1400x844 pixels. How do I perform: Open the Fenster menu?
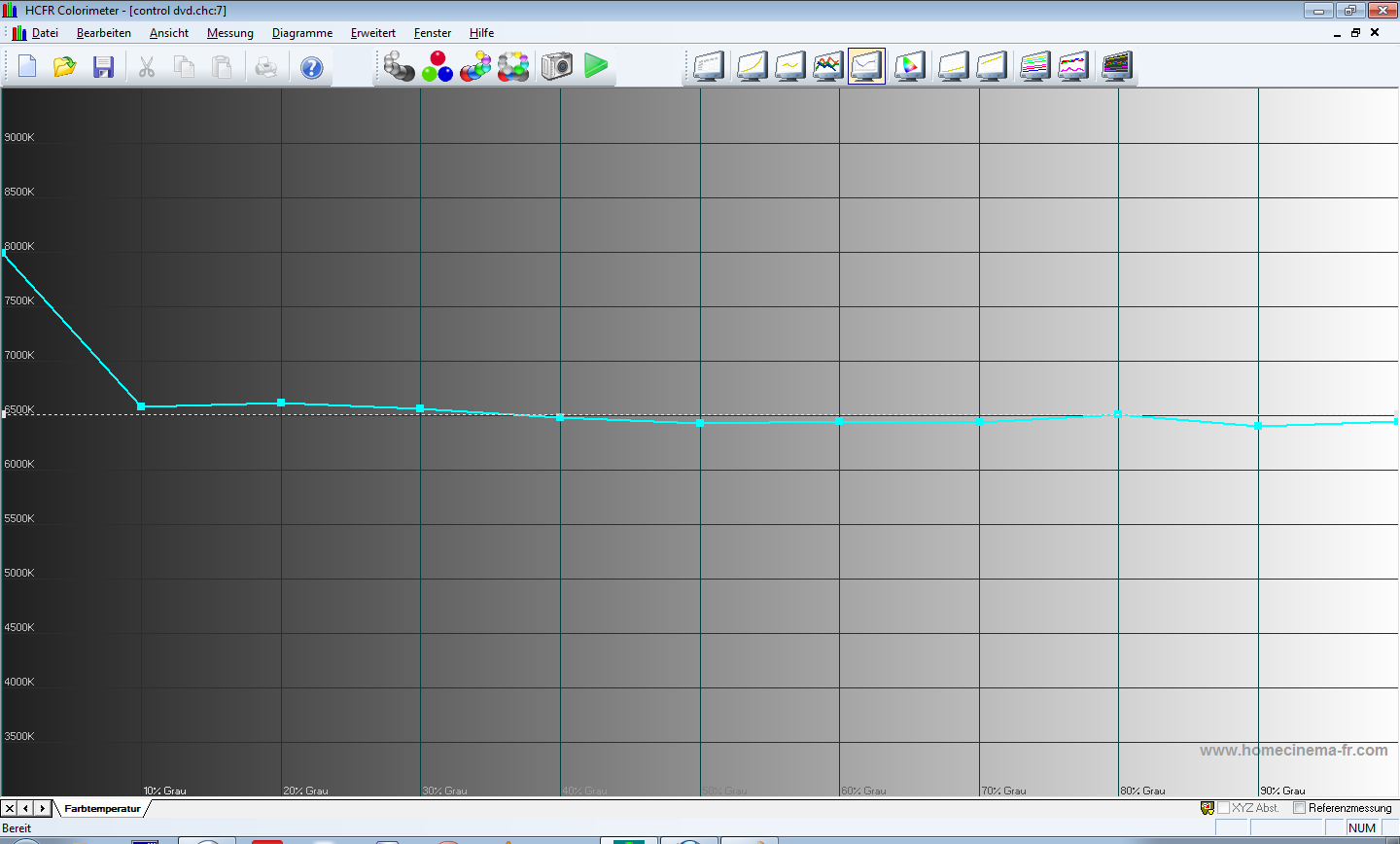click(x=433, y=33)
